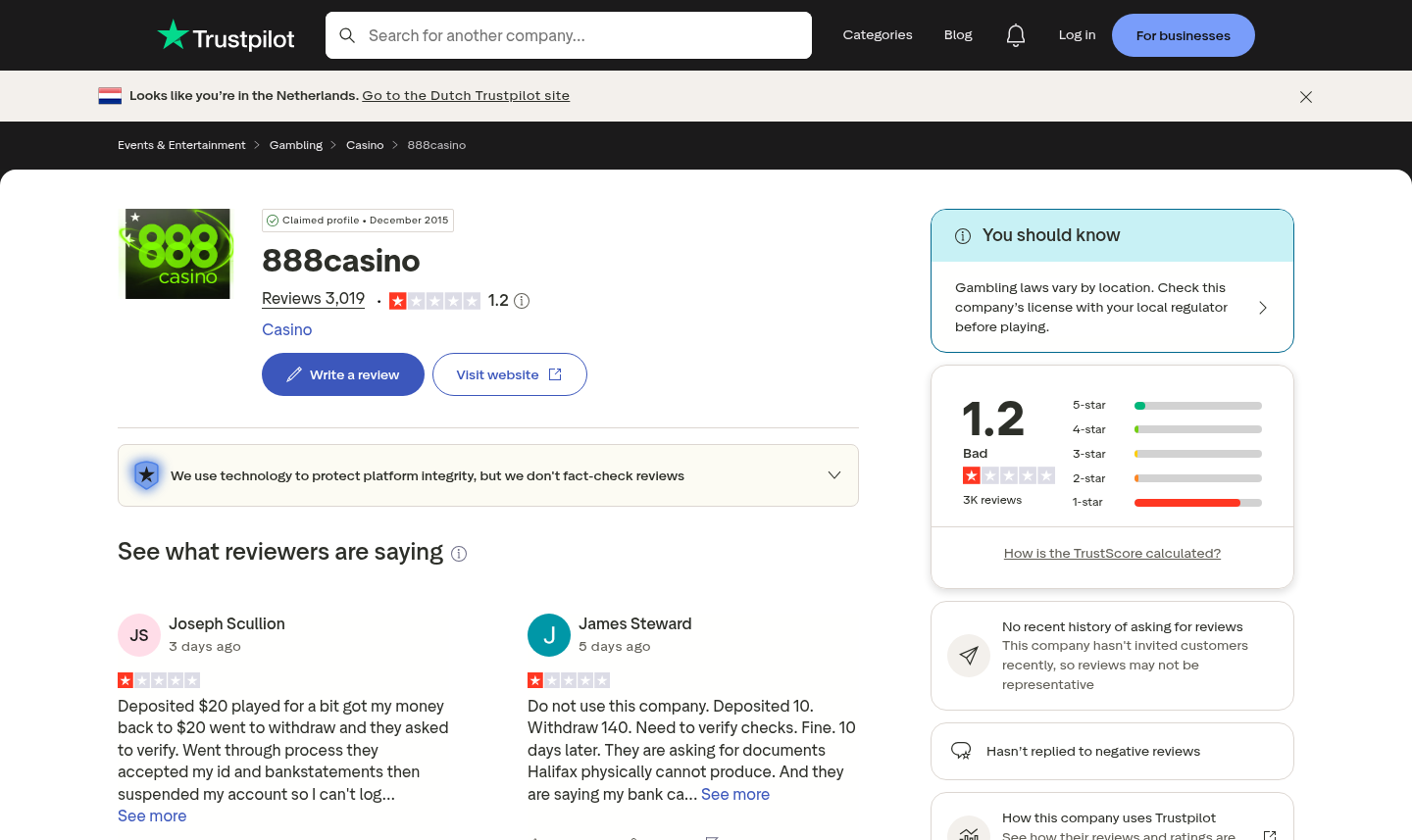
Task: Open external link for how company uses Trustpilot
Action: 1270,835
